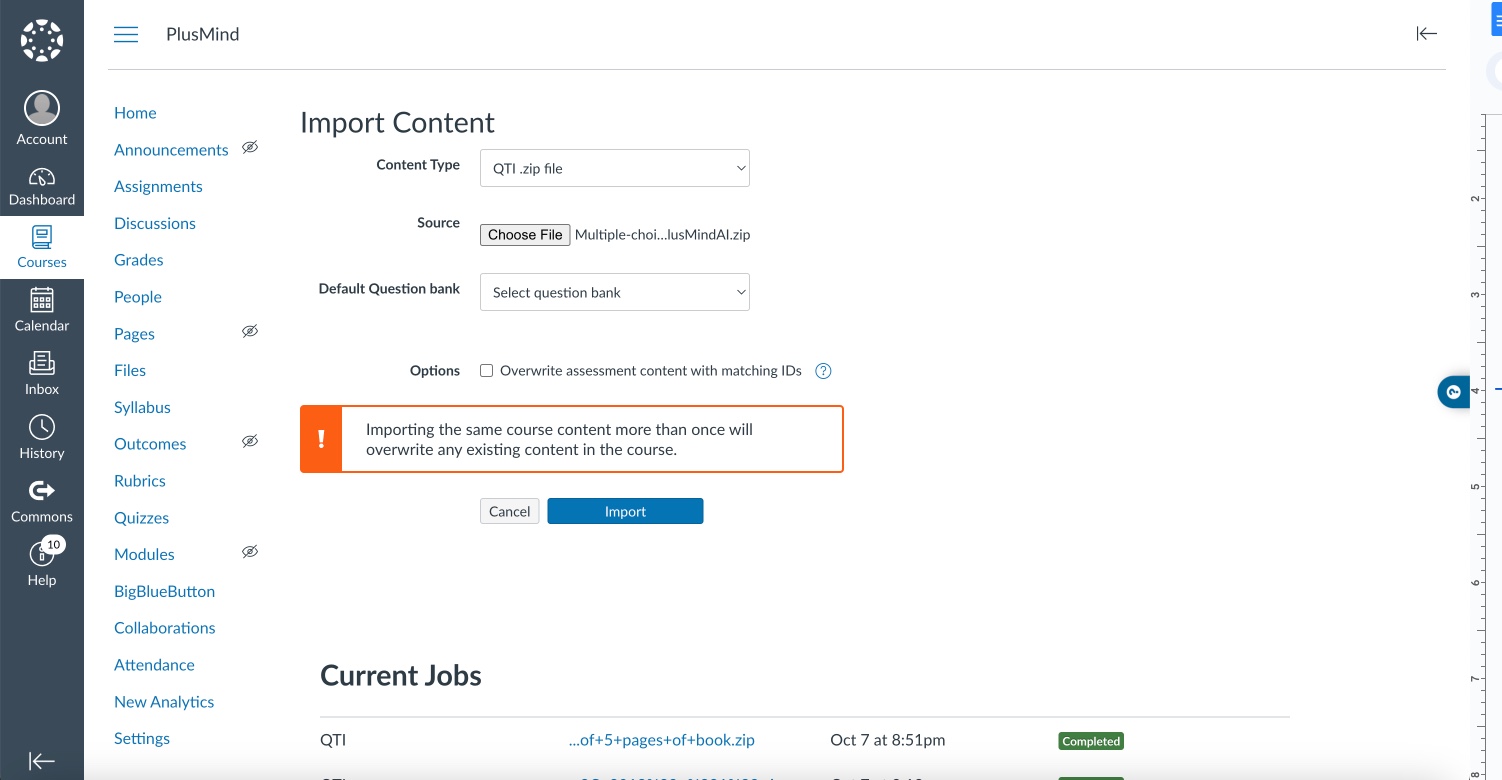Open the Calendar icon in global nav

(x=42, y=299)
